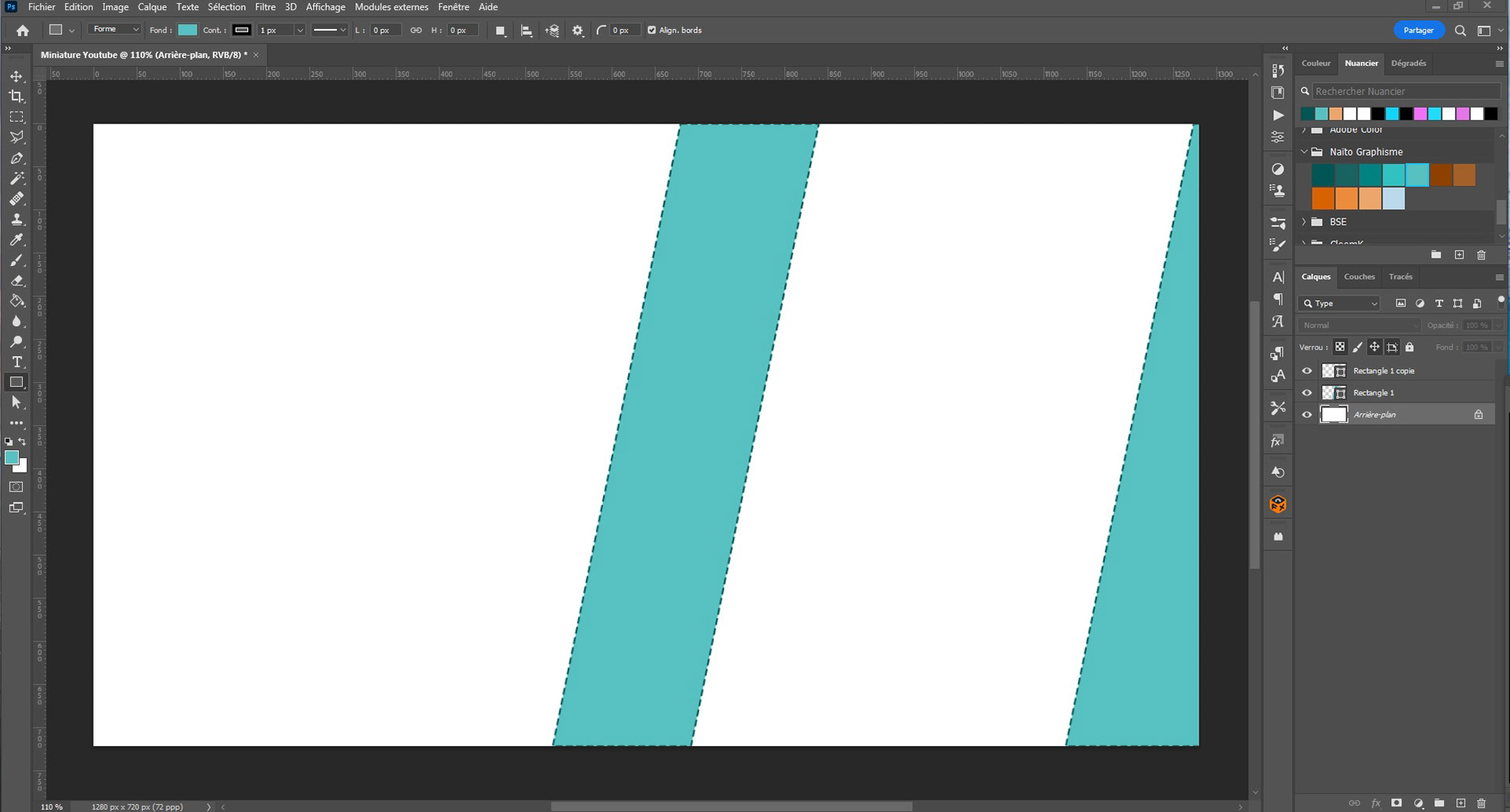Image resolution: width=1510 pixels, height=812 pixels.
Task: Close the Miniature Youtube document tab
Action: [256, 55]
